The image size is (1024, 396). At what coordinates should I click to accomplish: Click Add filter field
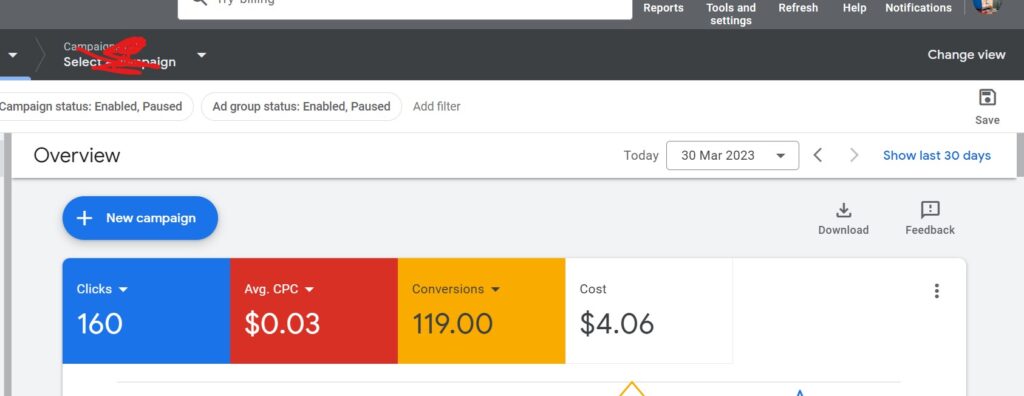pos(436,107)
